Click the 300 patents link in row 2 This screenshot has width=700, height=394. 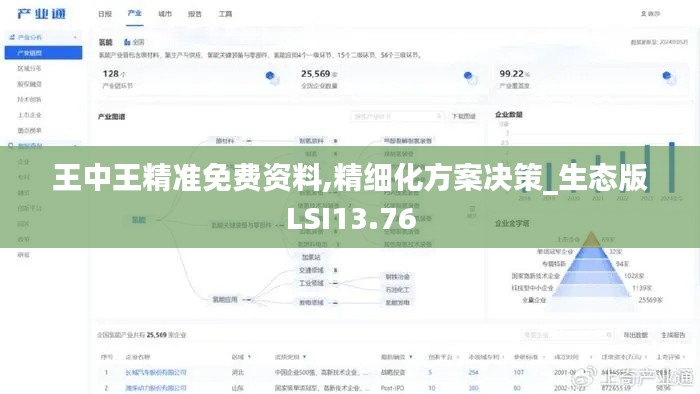[473, 388]
